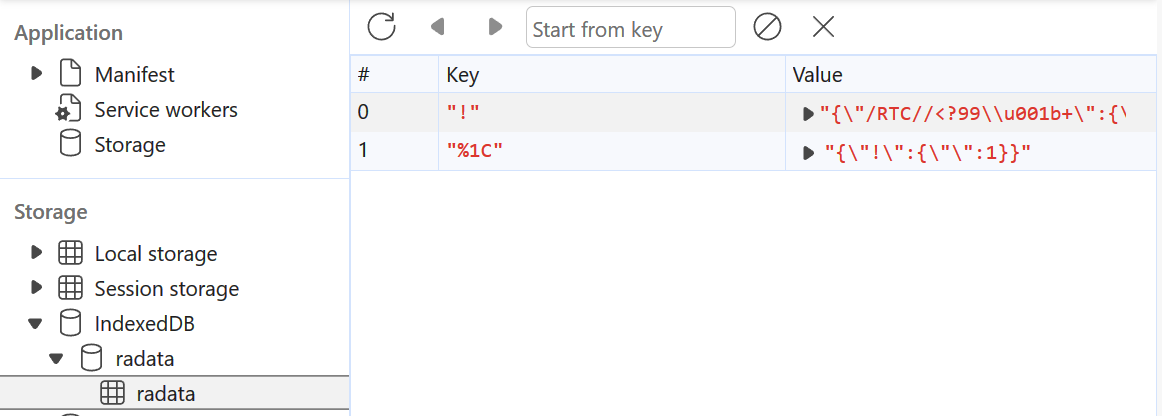Click the Service workers gear icon
The height and width of the screenshot is (416, 1162).
click(x=69, y=109)
